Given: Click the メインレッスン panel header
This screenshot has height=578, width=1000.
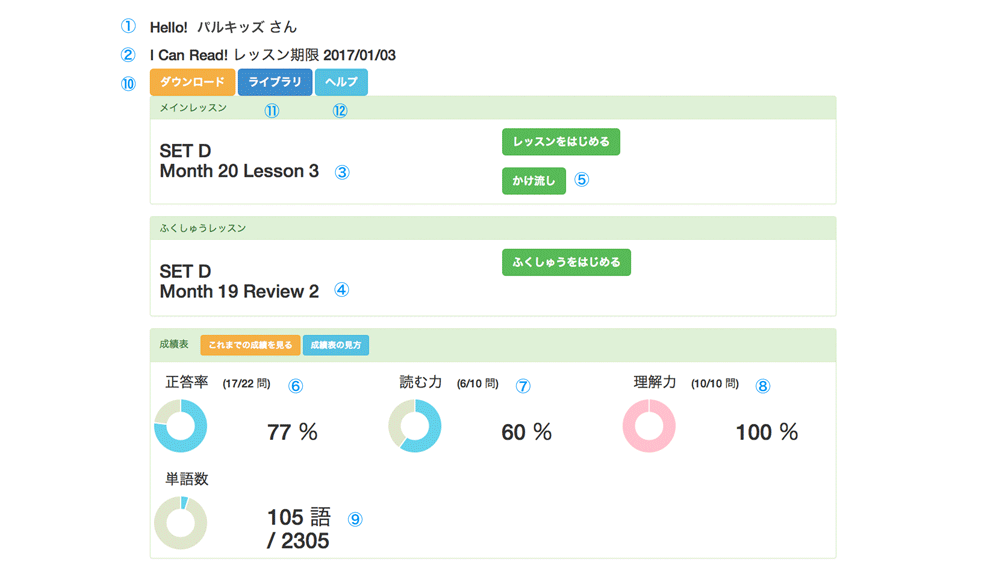Looking at the screenshot, I should (492, 107).
